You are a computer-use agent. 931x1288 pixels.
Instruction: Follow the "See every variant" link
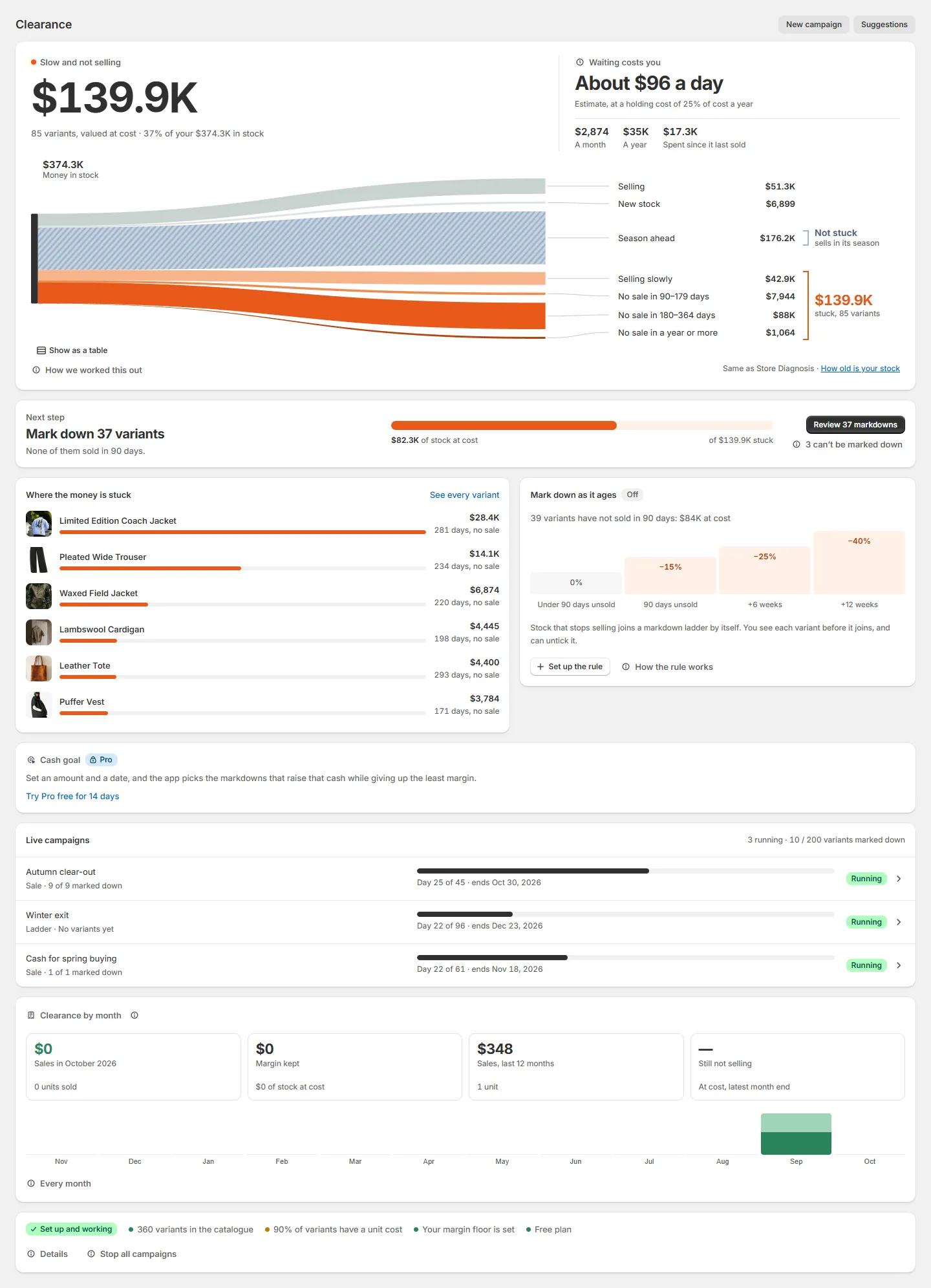pos(464,495)
